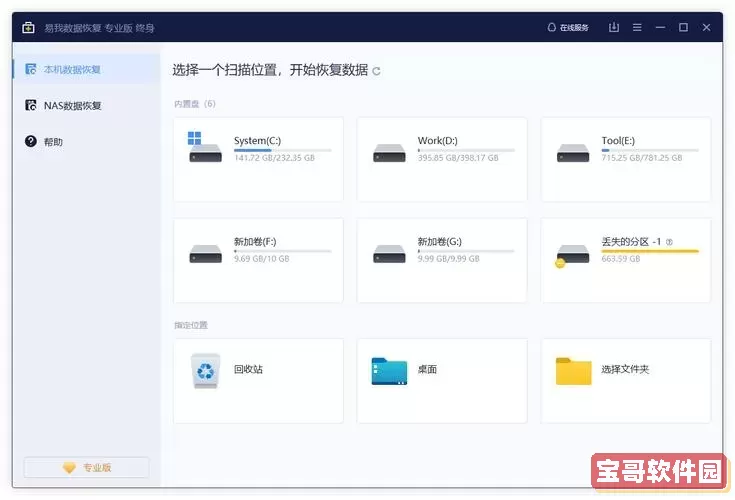Select the Tool(E:) drive icon
Image resolution: width=735 pixels, height=500 pixels.
point(573,153)
